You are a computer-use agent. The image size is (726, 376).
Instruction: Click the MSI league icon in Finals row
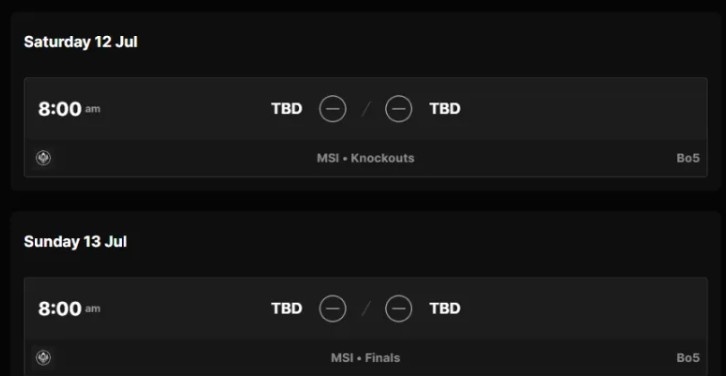click(x=44, y=357)
